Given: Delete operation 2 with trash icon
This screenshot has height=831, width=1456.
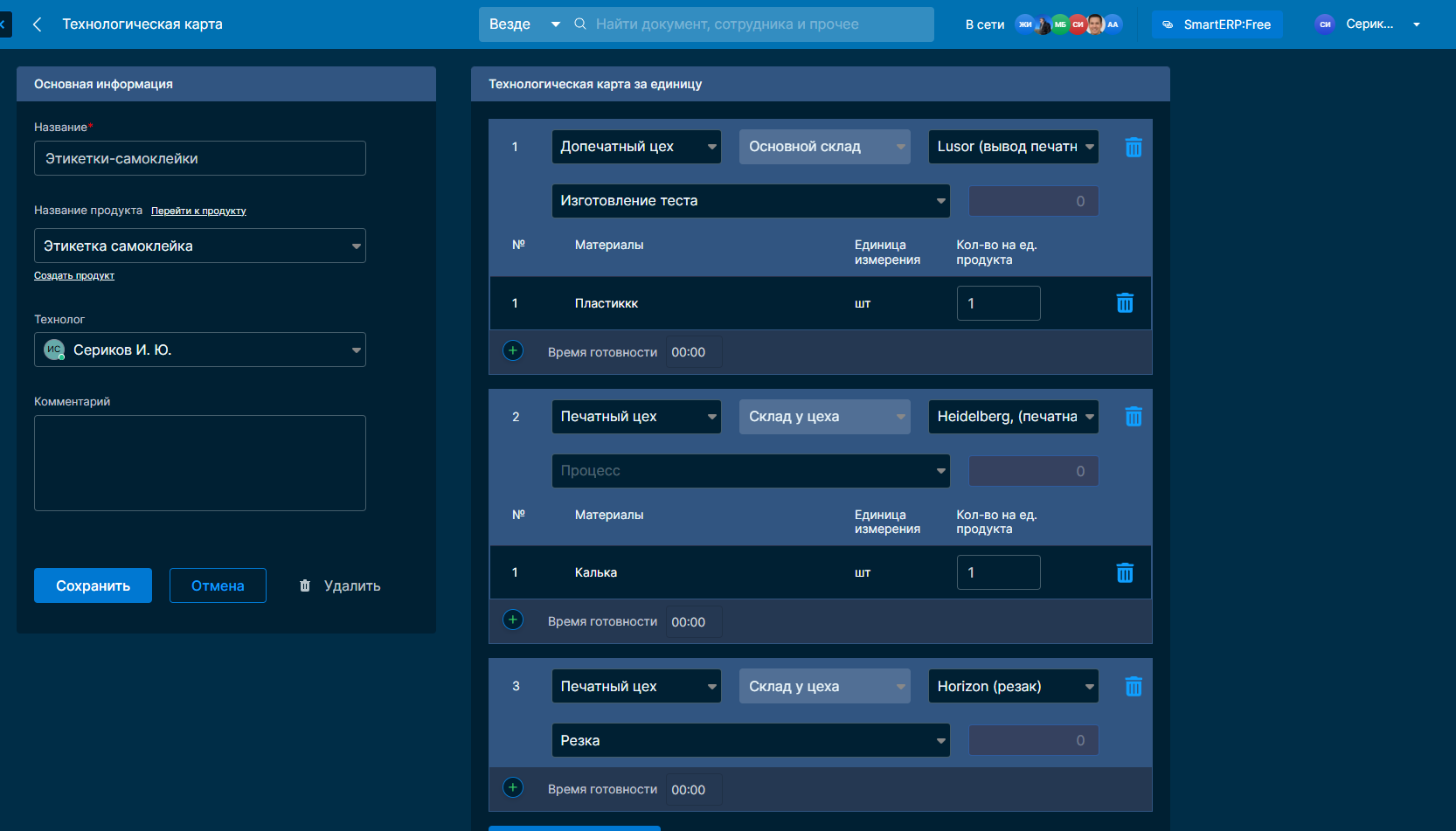Looking at the screenshot, I should [1134, 417].
